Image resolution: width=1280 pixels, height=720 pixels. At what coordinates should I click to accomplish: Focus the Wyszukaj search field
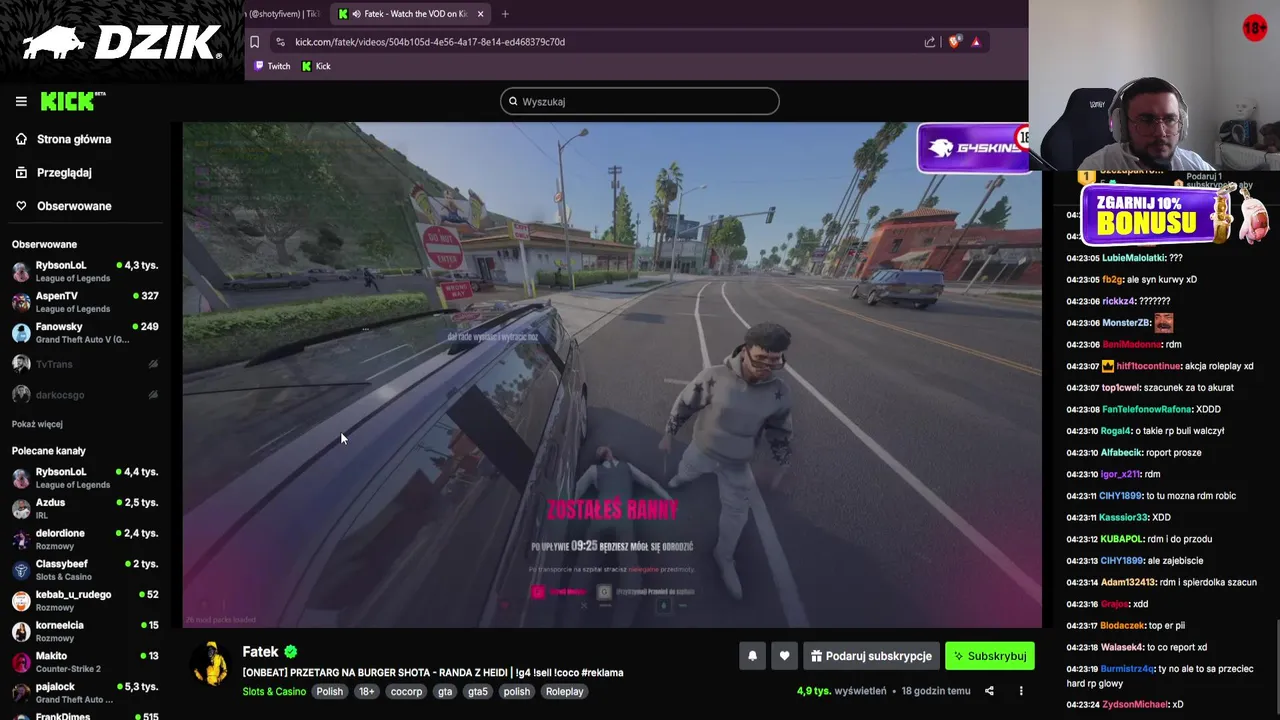640,101
